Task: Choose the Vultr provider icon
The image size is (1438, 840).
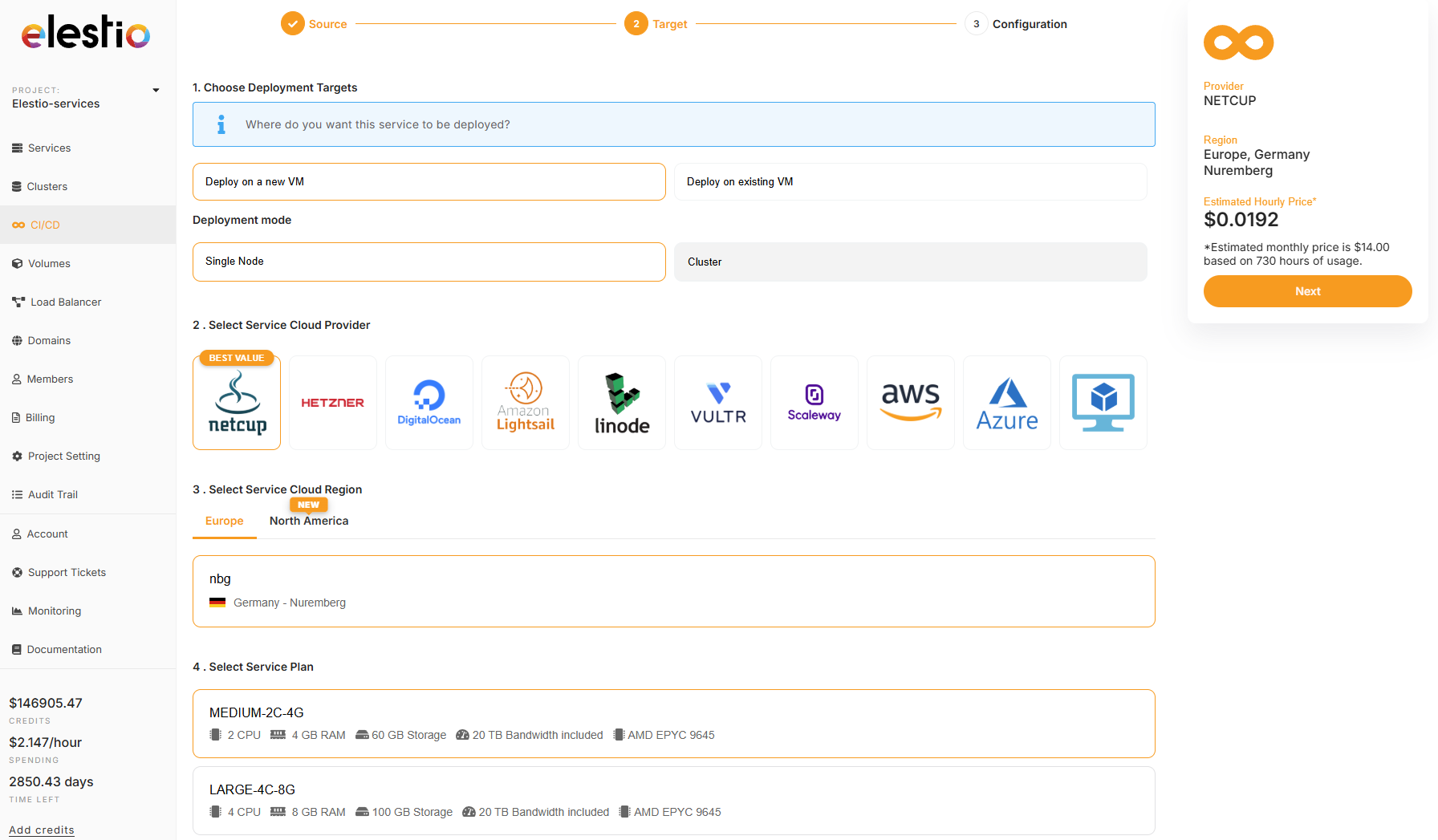Action: [717, 403]
